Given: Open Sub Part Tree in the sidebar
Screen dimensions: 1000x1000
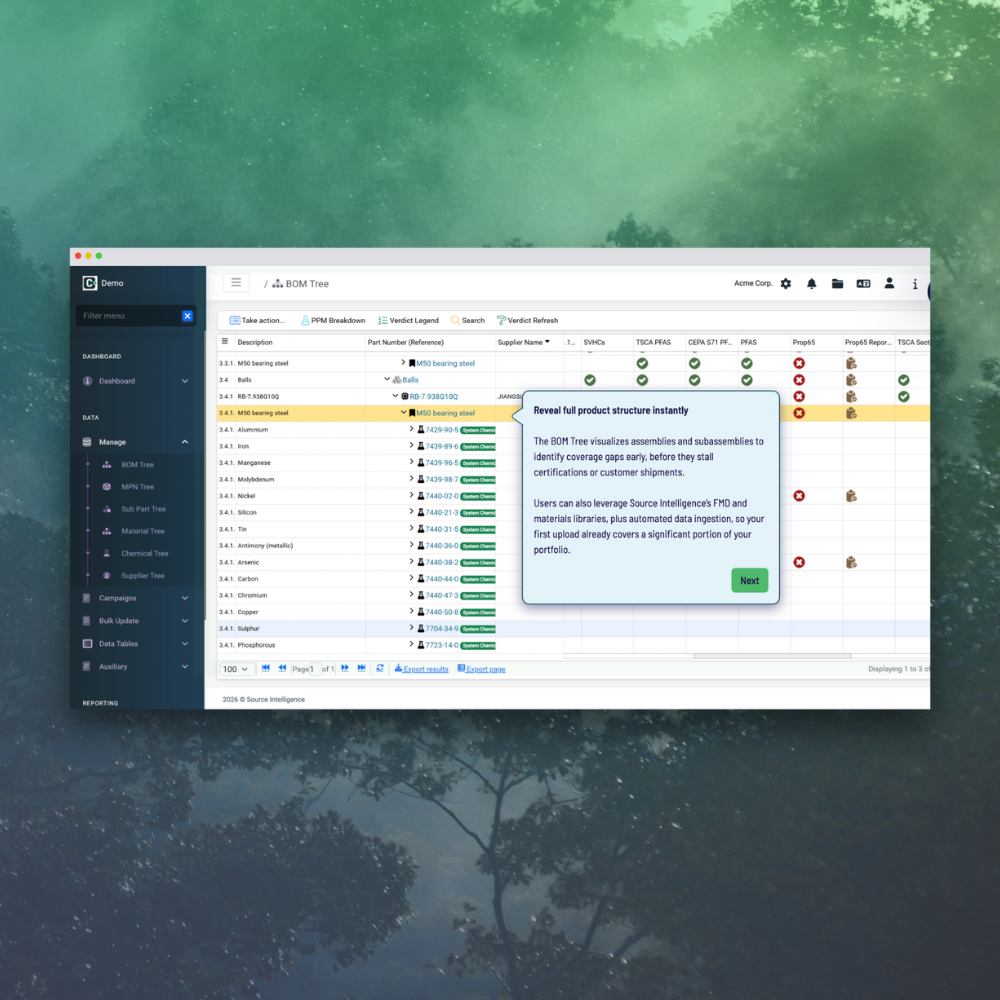Looking at the screenshot, I should point(143,509).
